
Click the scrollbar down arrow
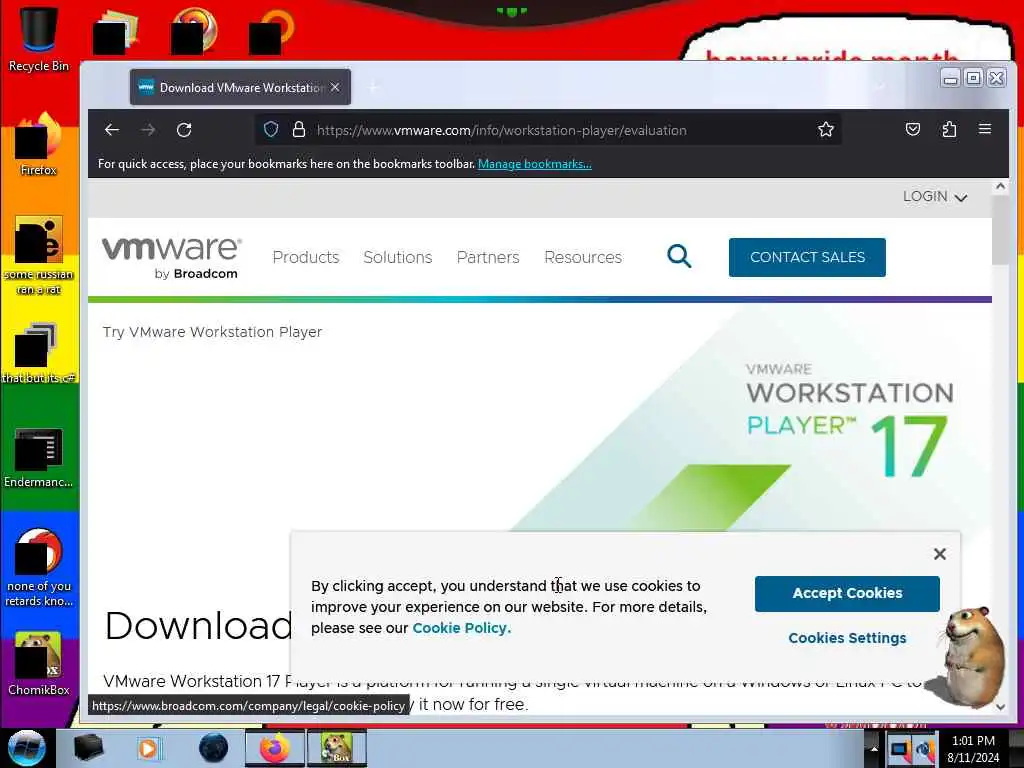[1000, 707]
